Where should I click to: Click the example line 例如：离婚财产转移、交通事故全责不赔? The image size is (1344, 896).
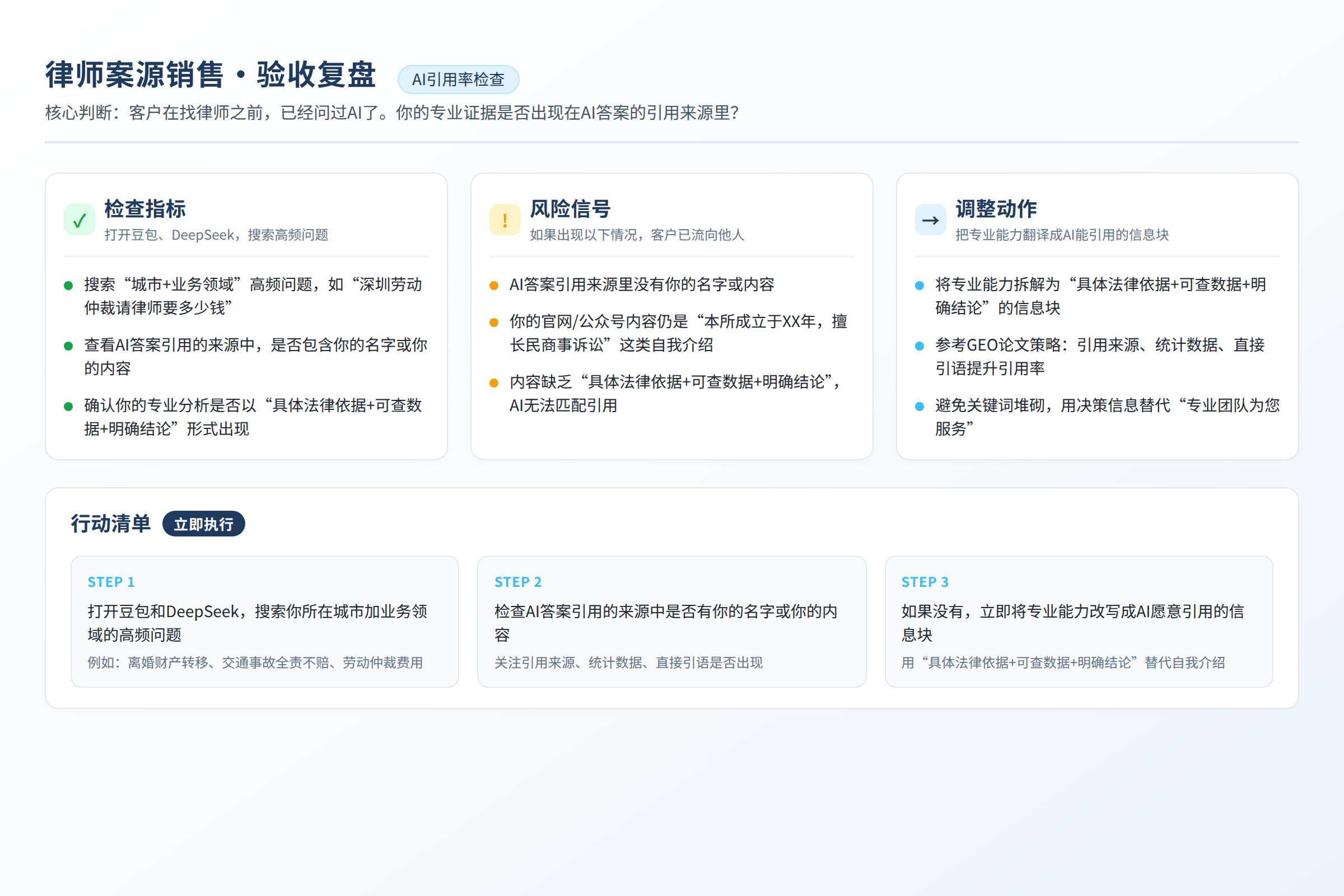[255, 663]
